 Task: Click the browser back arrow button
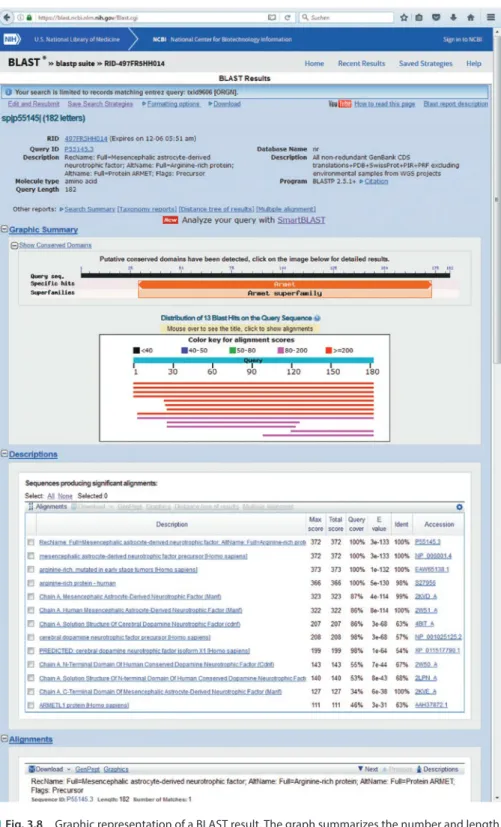[6, 17]
